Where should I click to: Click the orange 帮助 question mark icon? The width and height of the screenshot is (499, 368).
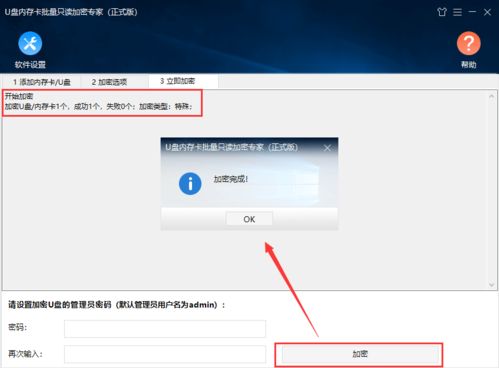click(x=468, y=43)
